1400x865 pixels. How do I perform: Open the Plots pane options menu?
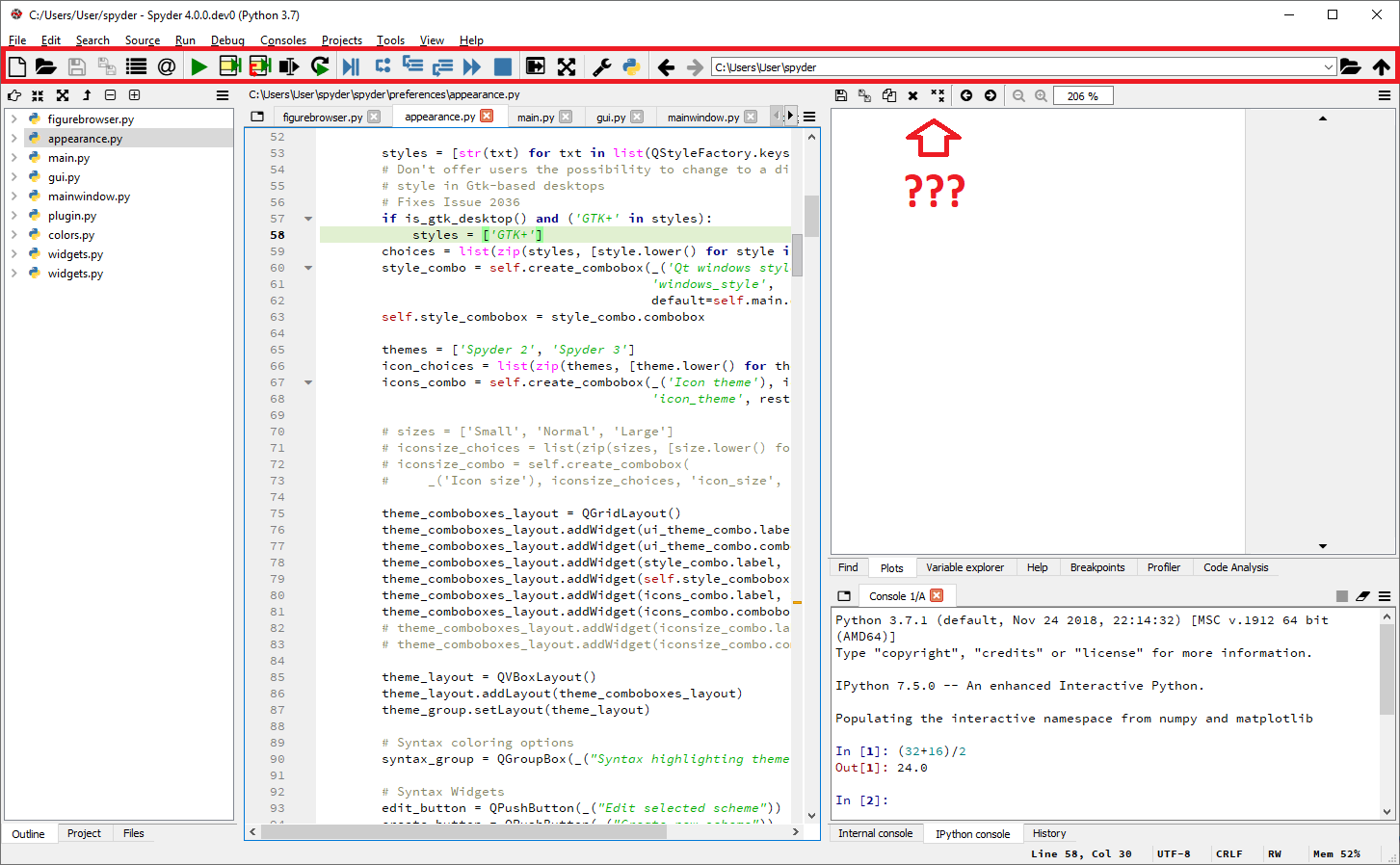(1385, 95)
